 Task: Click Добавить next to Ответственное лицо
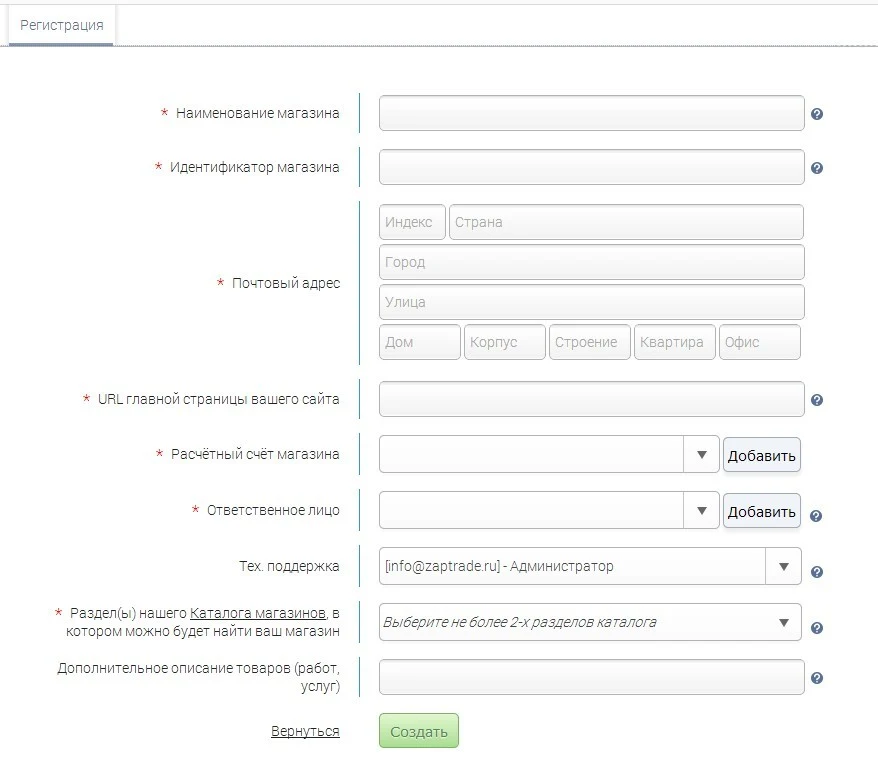click(761, 511)
